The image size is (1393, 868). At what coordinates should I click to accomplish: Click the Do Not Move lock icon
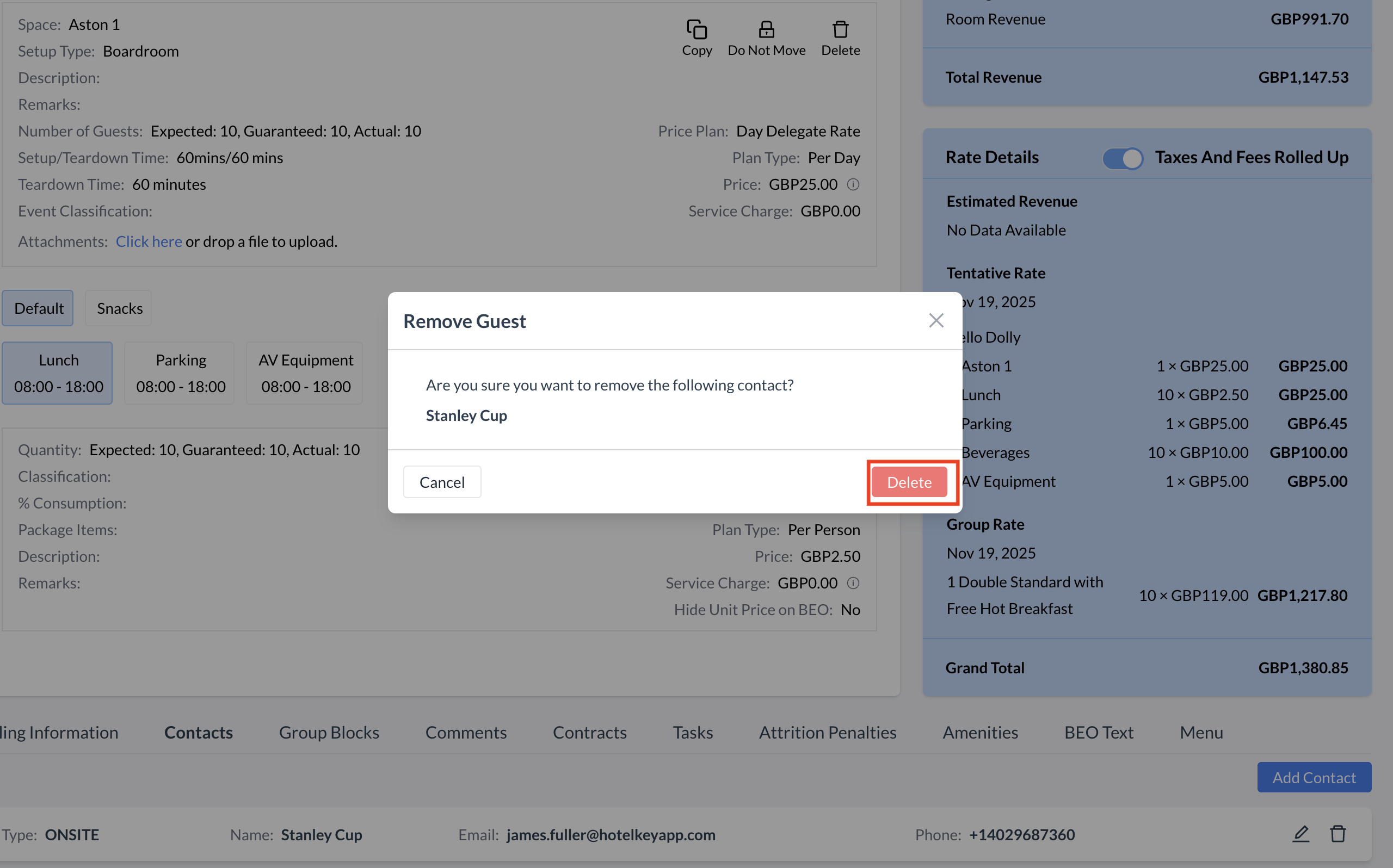pos(766,30)
